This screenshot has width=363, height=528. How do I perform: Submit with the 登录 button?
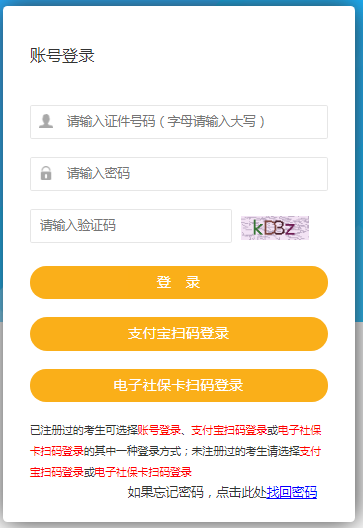179,282
